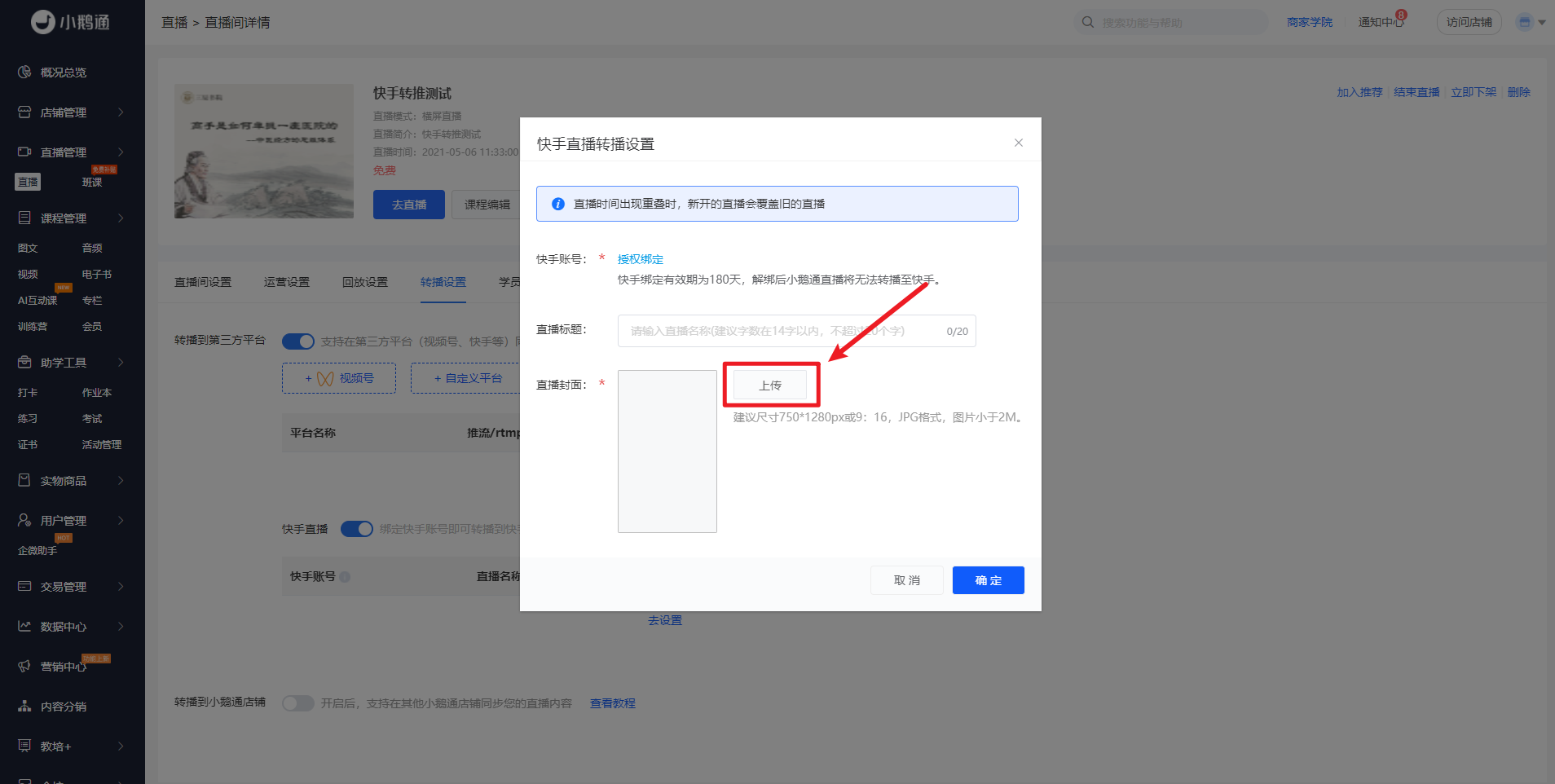The height and width of the screenshot is (784, 1555).
Task: Close the 快手直播转播设置 dialog
Action: pyautogui.click(x=1019, y=143)
